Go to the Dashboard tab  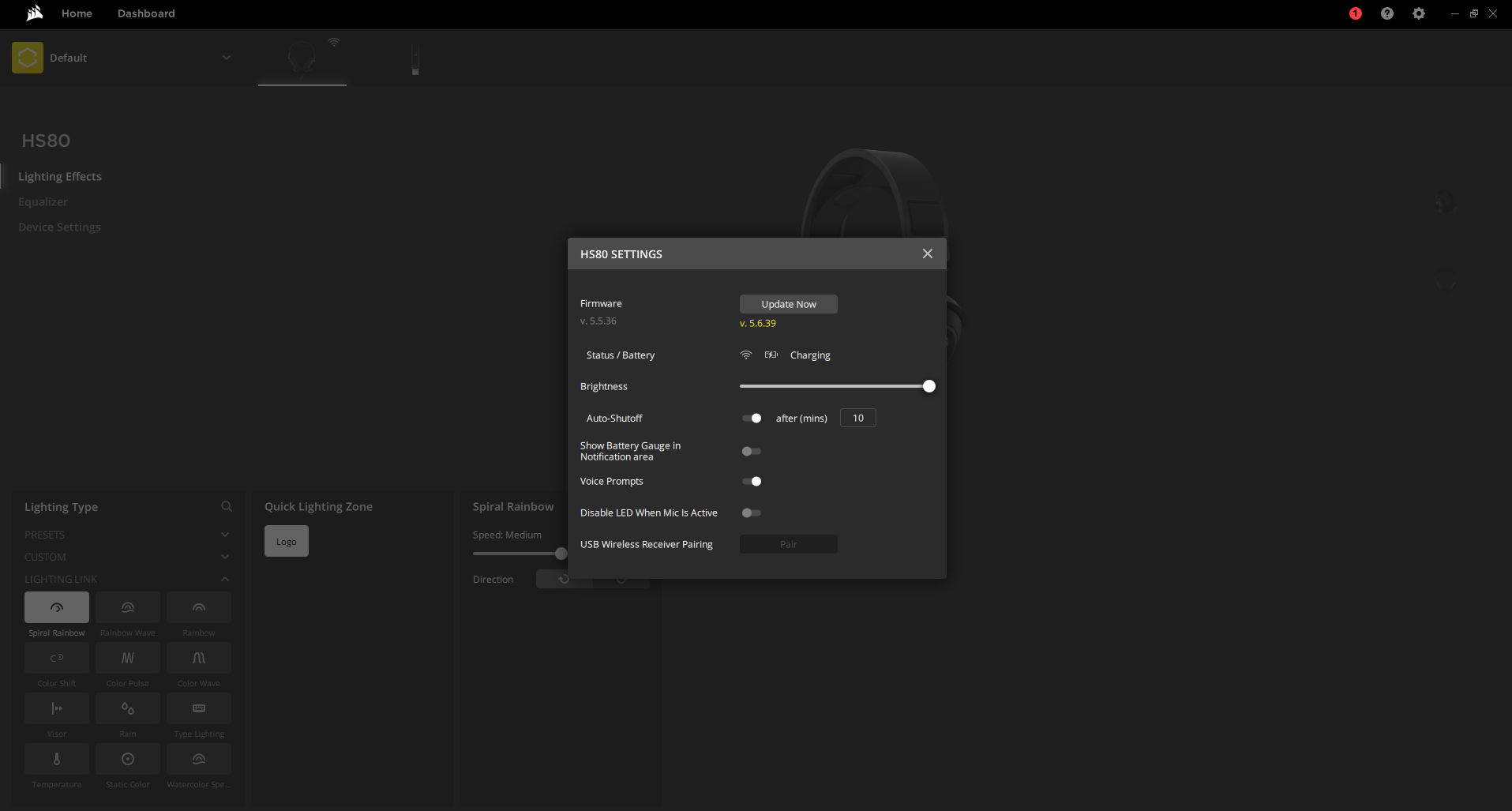click(146, 13)
